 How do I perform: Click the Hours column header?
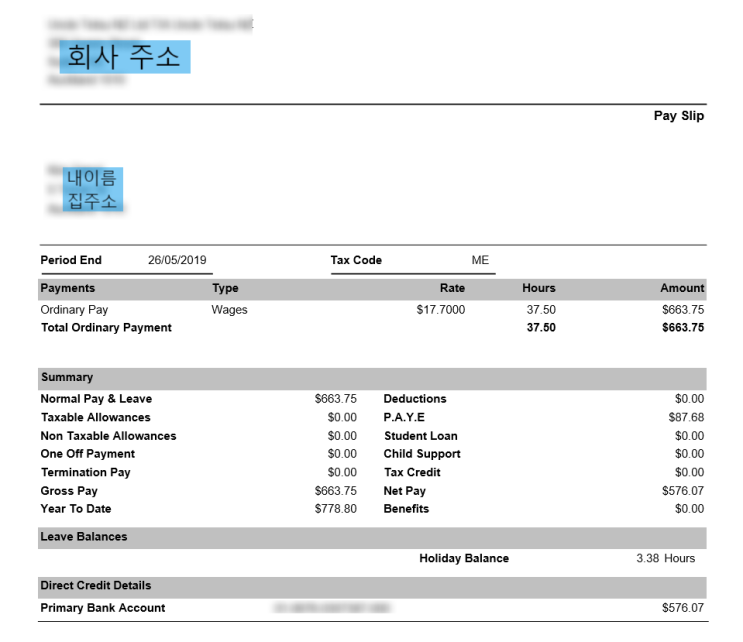[539, 288]
